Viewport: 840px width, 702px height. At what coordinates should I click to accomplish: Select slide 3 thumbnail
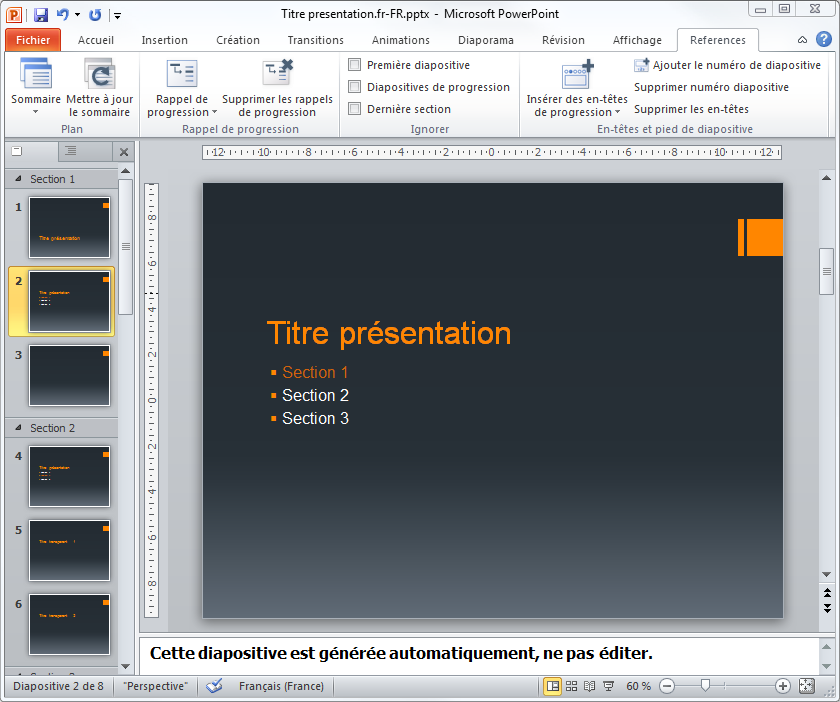[70, 376]
